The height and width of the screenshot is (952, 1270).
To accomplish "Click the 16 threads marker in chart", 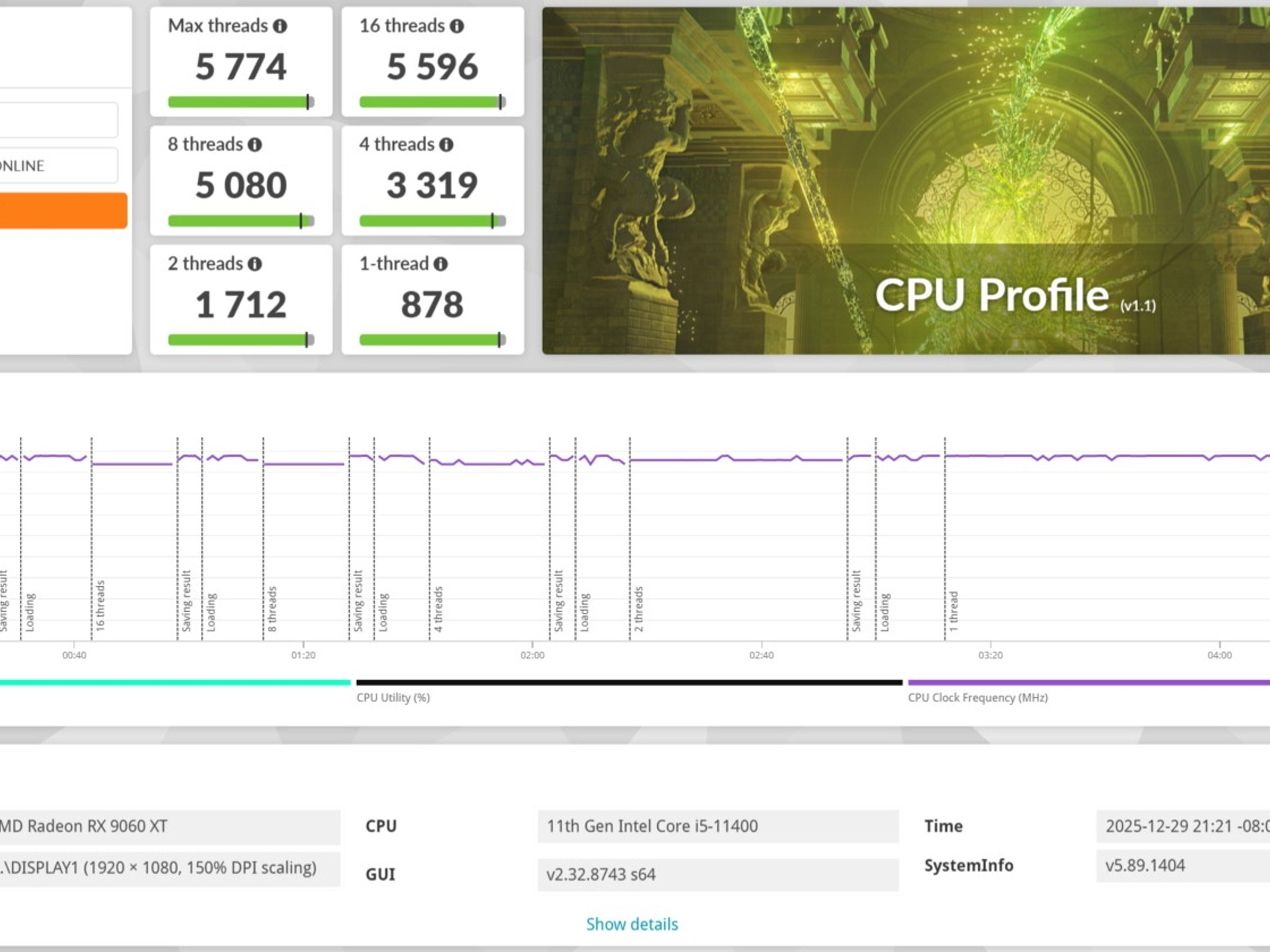I will pyautogui.click(x=100, y=606).
